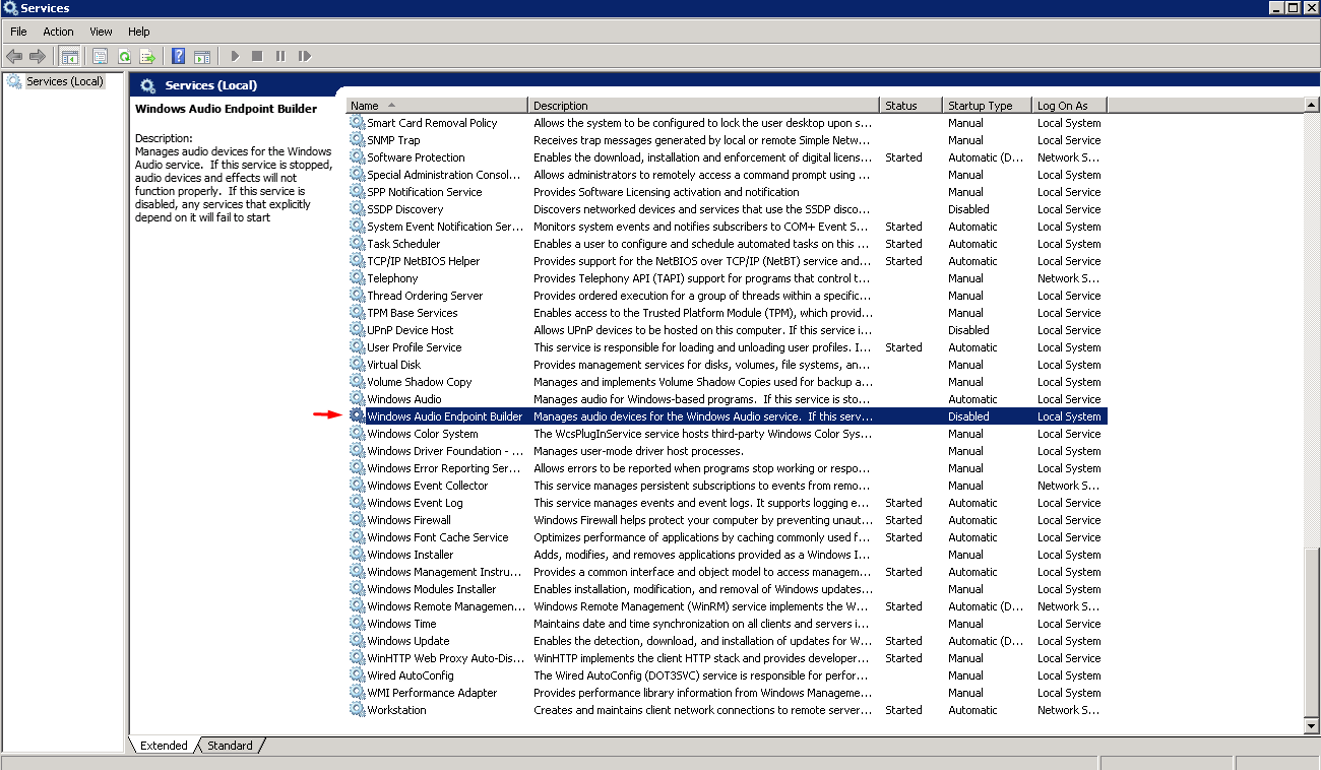Sort by the Startup Type column header
Screen dimensions: 1321x770
[985, 105]
